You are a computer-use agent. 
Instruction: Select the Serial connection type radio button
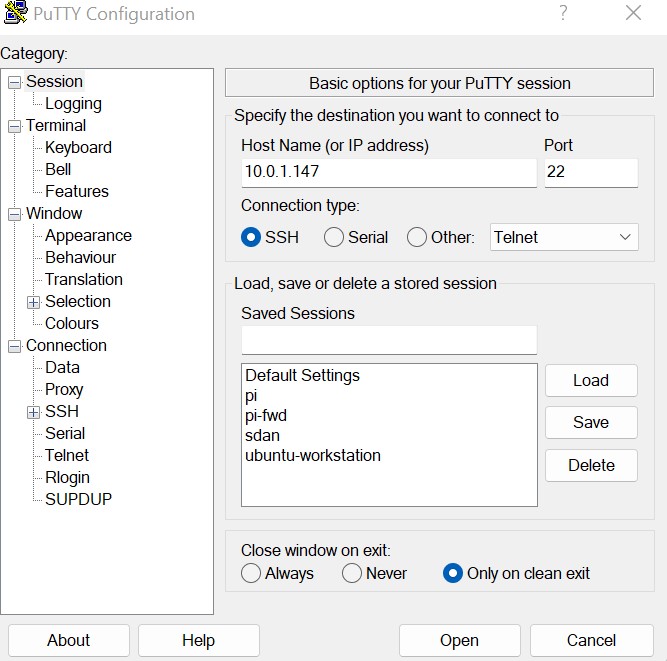click(x=334, y=237)
